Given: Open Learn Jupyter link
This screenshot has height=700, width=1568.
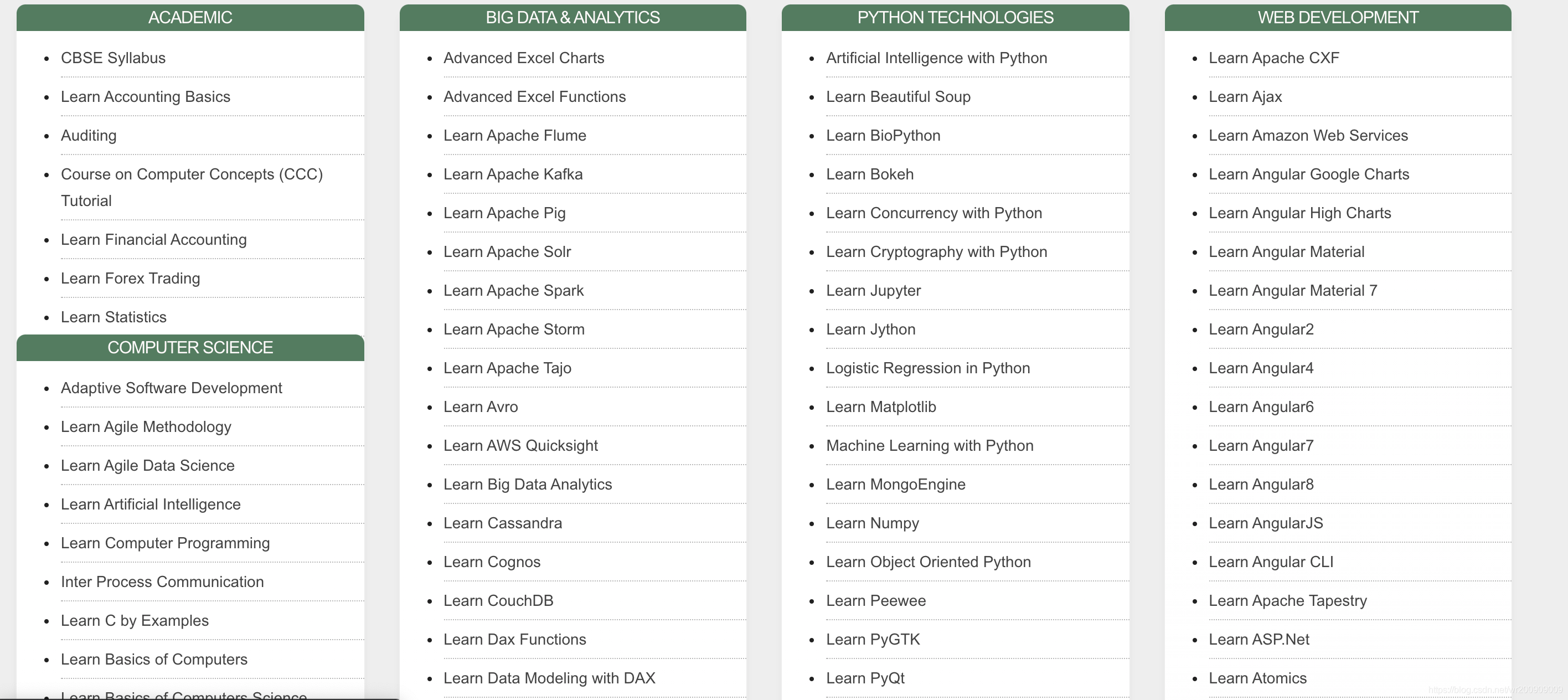Looking at the screenshot, I should tap(873, 290).
